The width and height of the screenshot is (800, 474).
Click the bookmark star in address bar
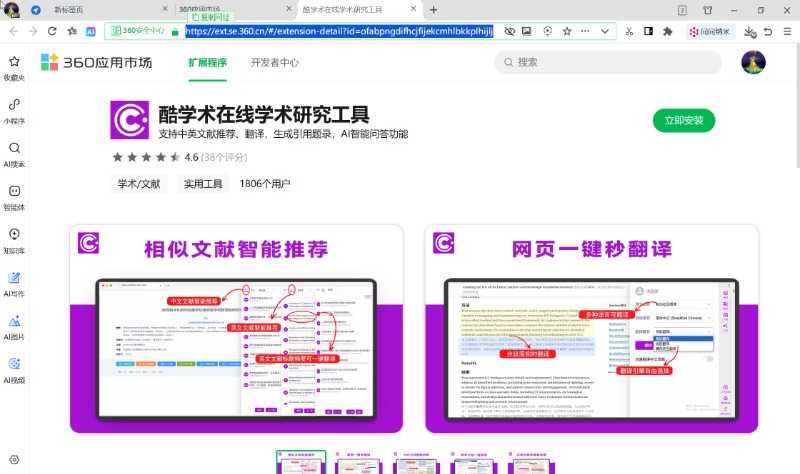567,31
